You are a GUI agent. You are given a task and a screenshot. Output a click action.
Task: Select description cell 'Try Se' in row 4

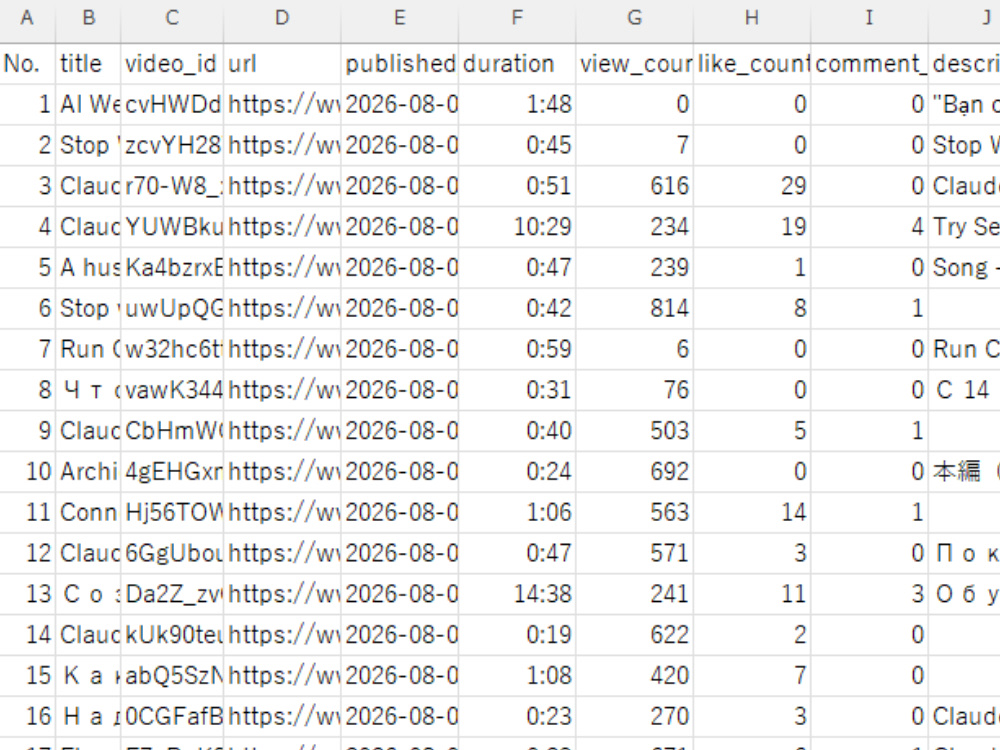click(964, 226)
